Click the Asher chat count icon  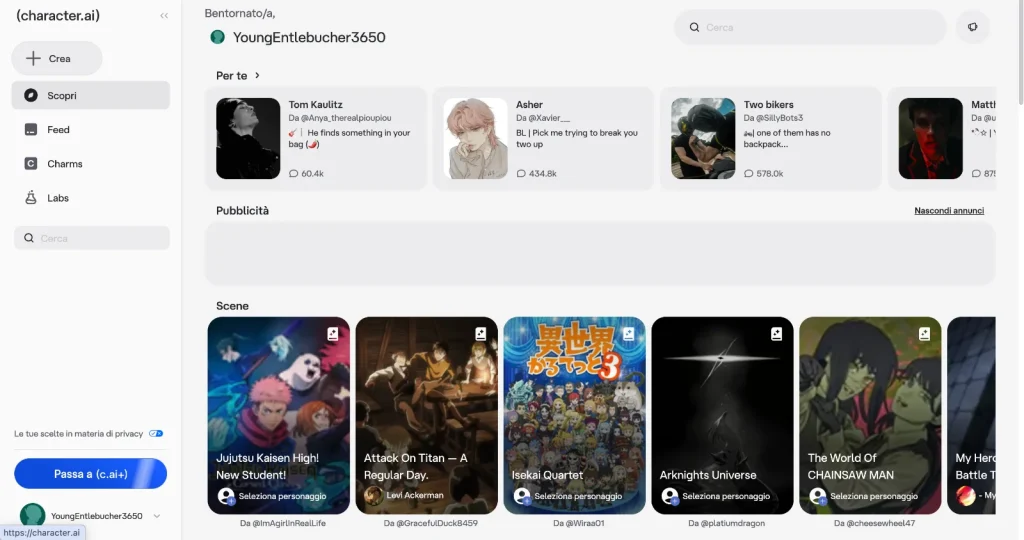[521, 174]
